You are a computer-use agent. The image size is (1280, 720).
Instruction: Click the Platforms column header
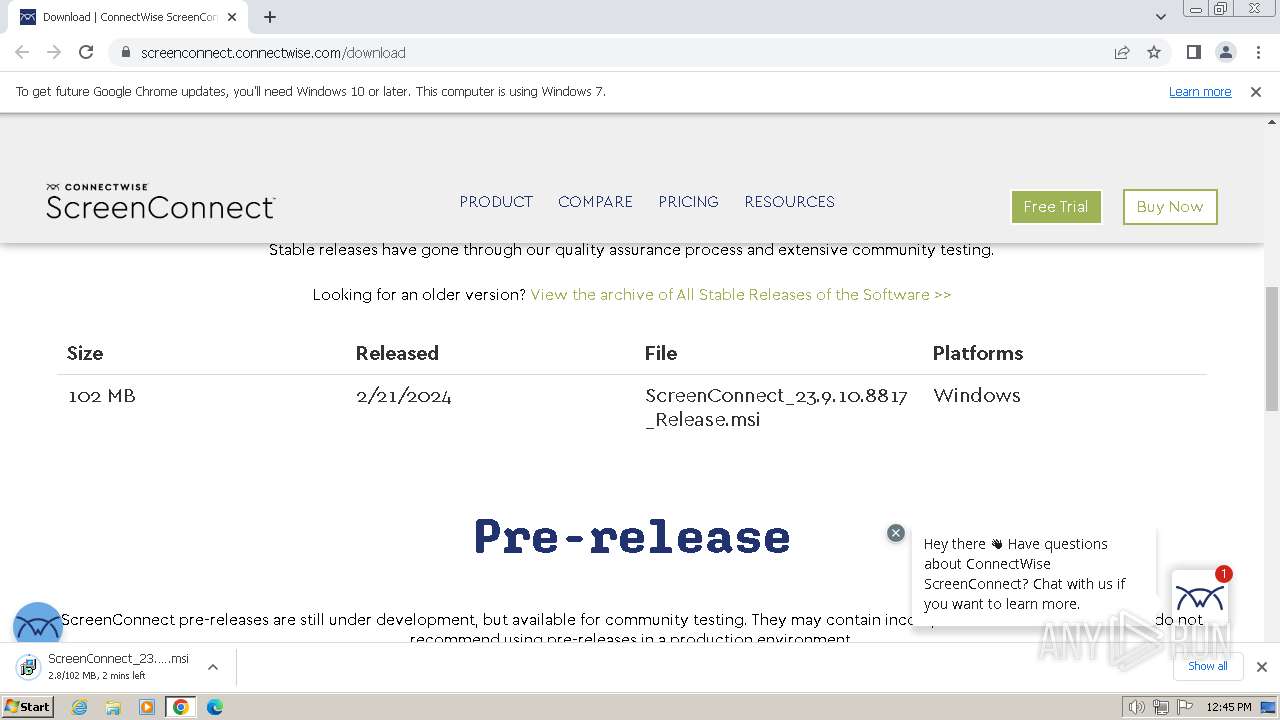click(x=978, y=353)
